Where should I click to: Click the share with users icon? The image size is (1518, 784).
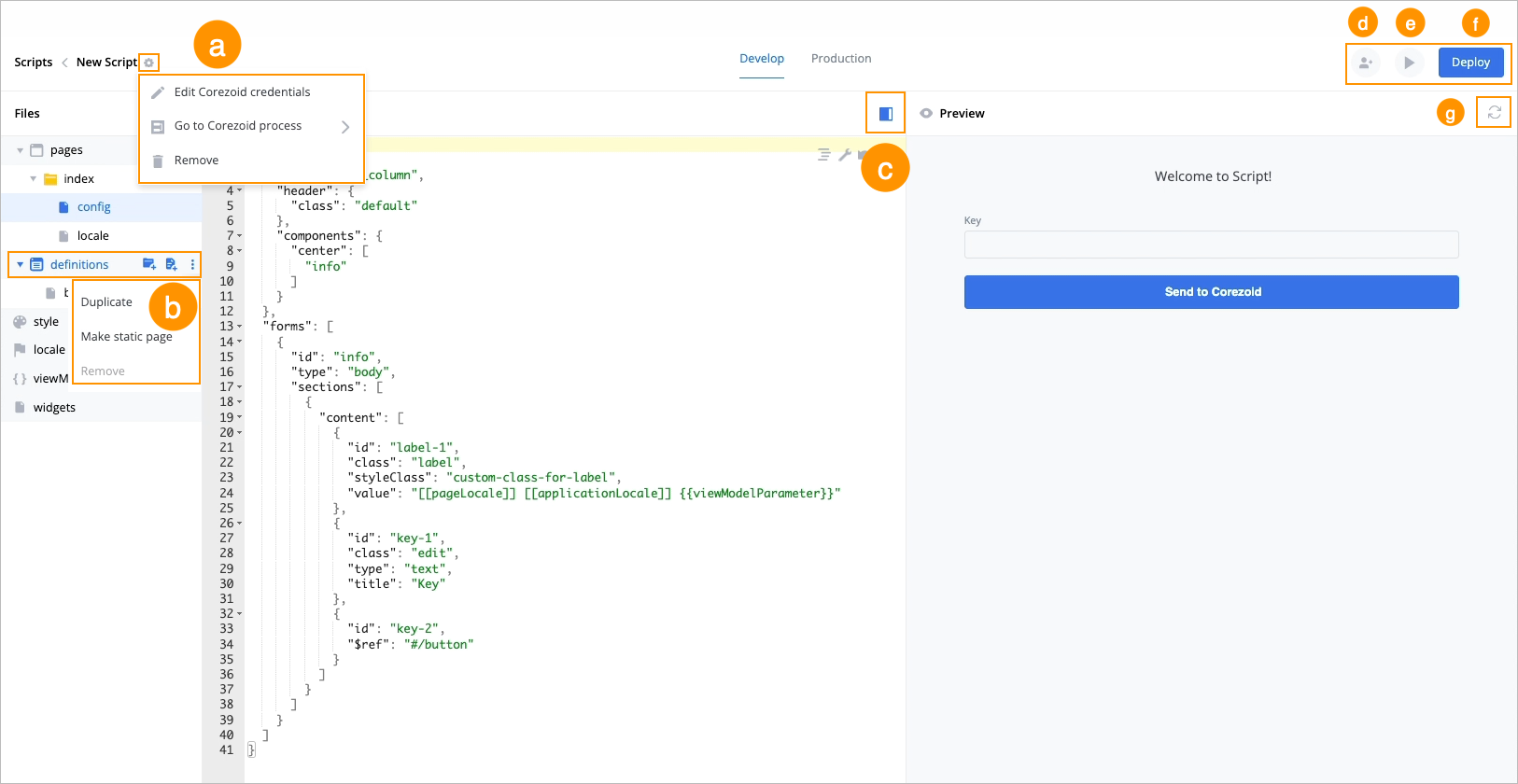pyautogui.click(x=1366, y=63)
